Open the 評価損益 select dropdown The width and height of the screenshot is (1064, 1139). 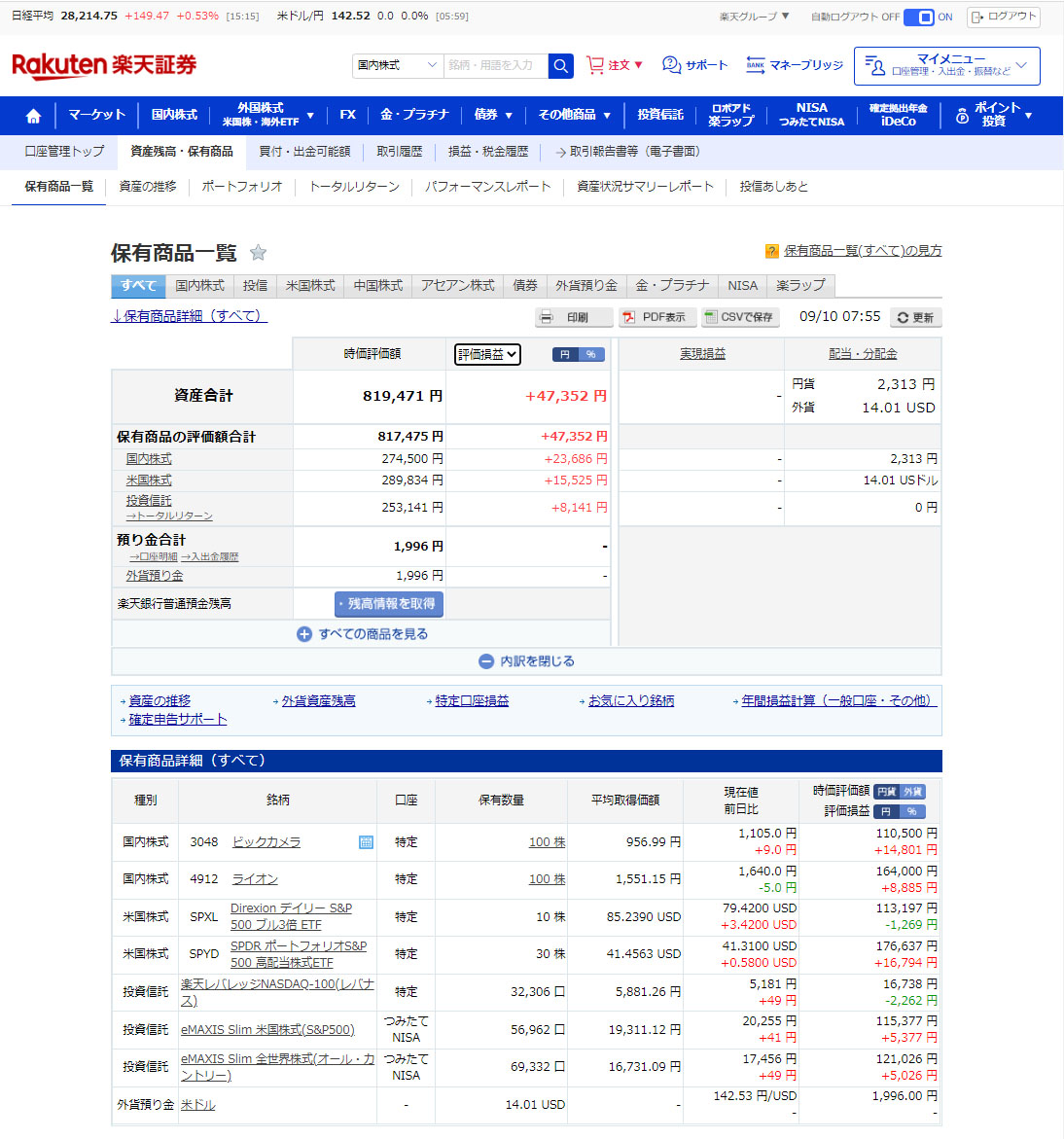(487, 355)
